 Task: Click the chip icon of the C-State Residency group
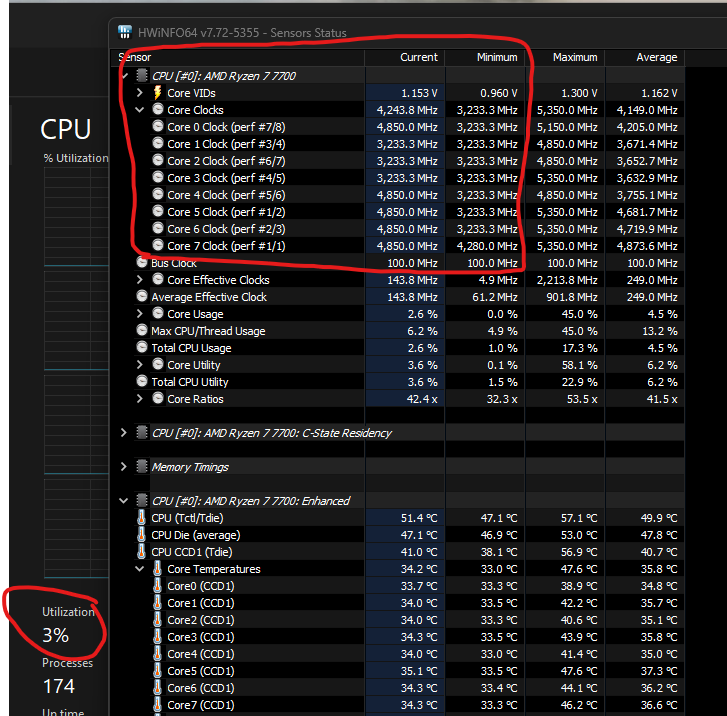142,432
